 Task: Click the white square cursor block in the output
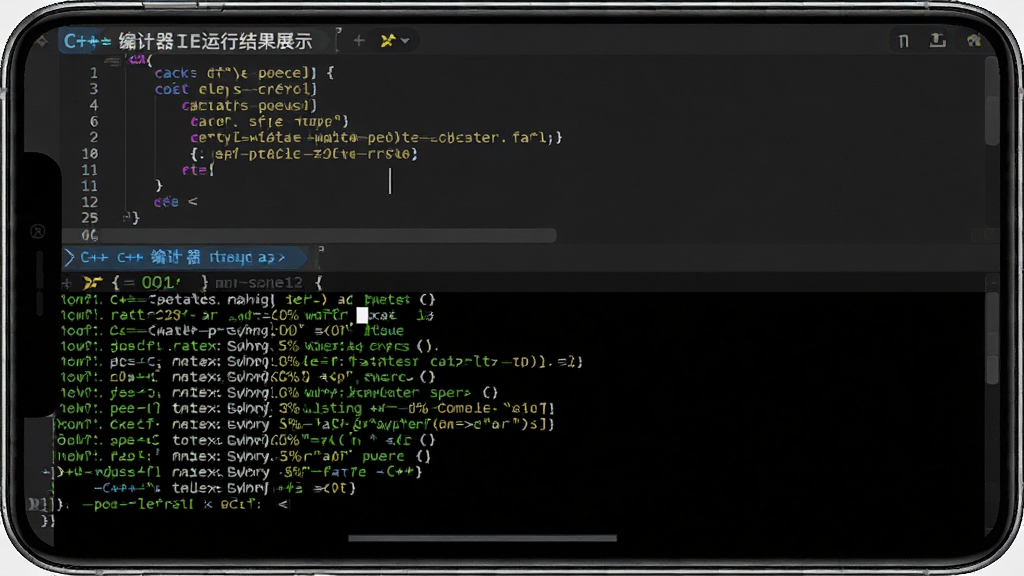[362, 315]
